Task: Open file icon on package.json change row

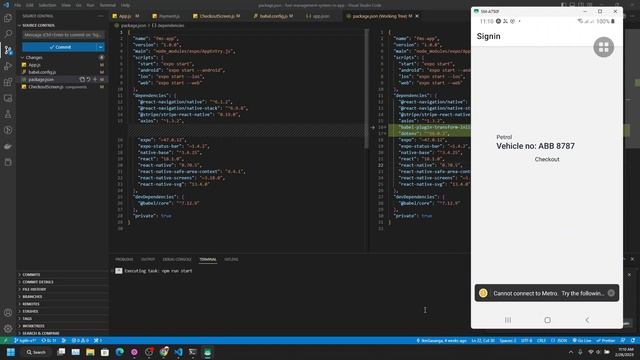Action: coord(82,80)
